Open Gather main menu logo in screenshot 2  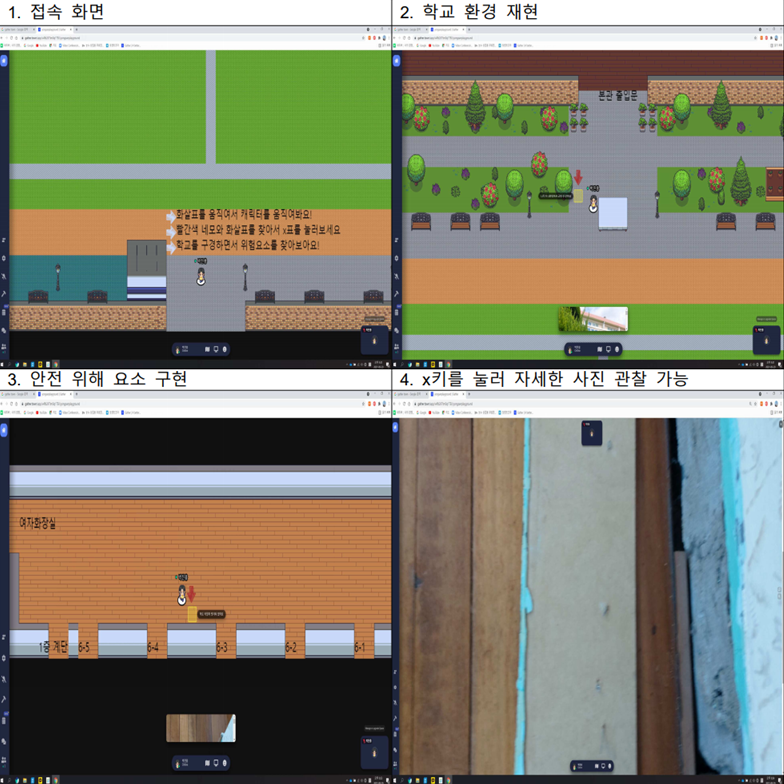click(x=396, y=60)
